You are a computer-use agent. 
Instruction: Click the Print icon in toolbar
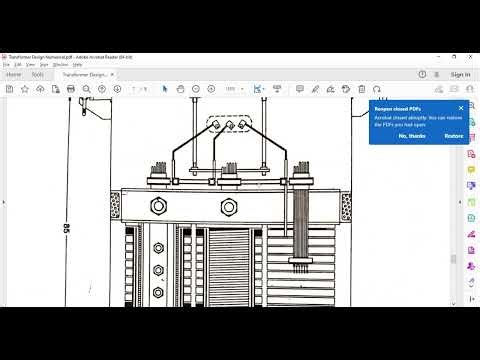[71, 89]
